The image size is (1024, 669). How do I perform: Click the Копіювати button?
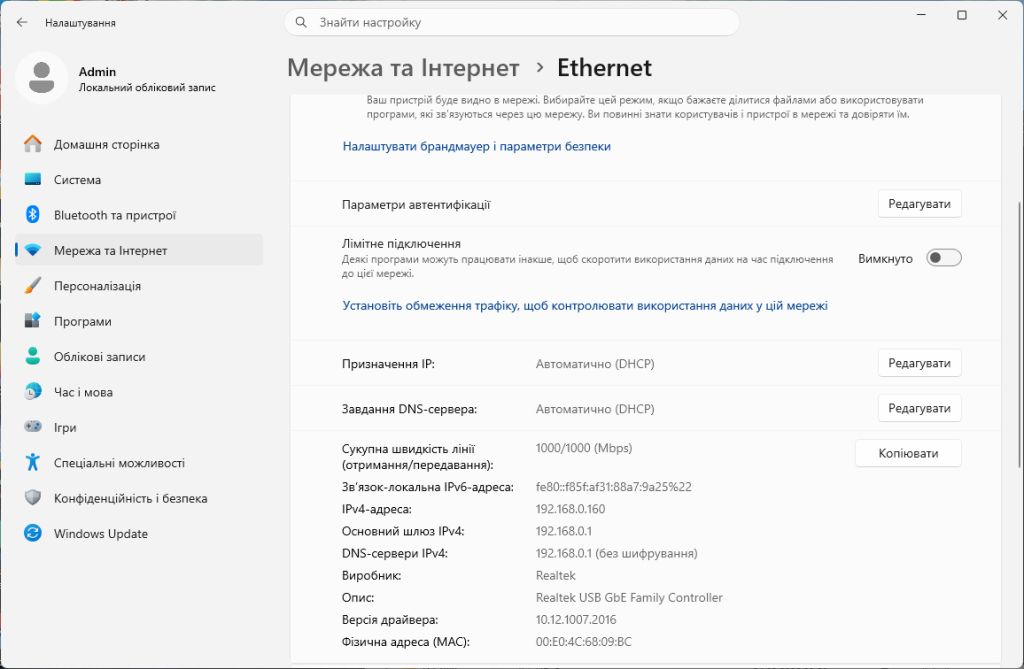(908, 453)
